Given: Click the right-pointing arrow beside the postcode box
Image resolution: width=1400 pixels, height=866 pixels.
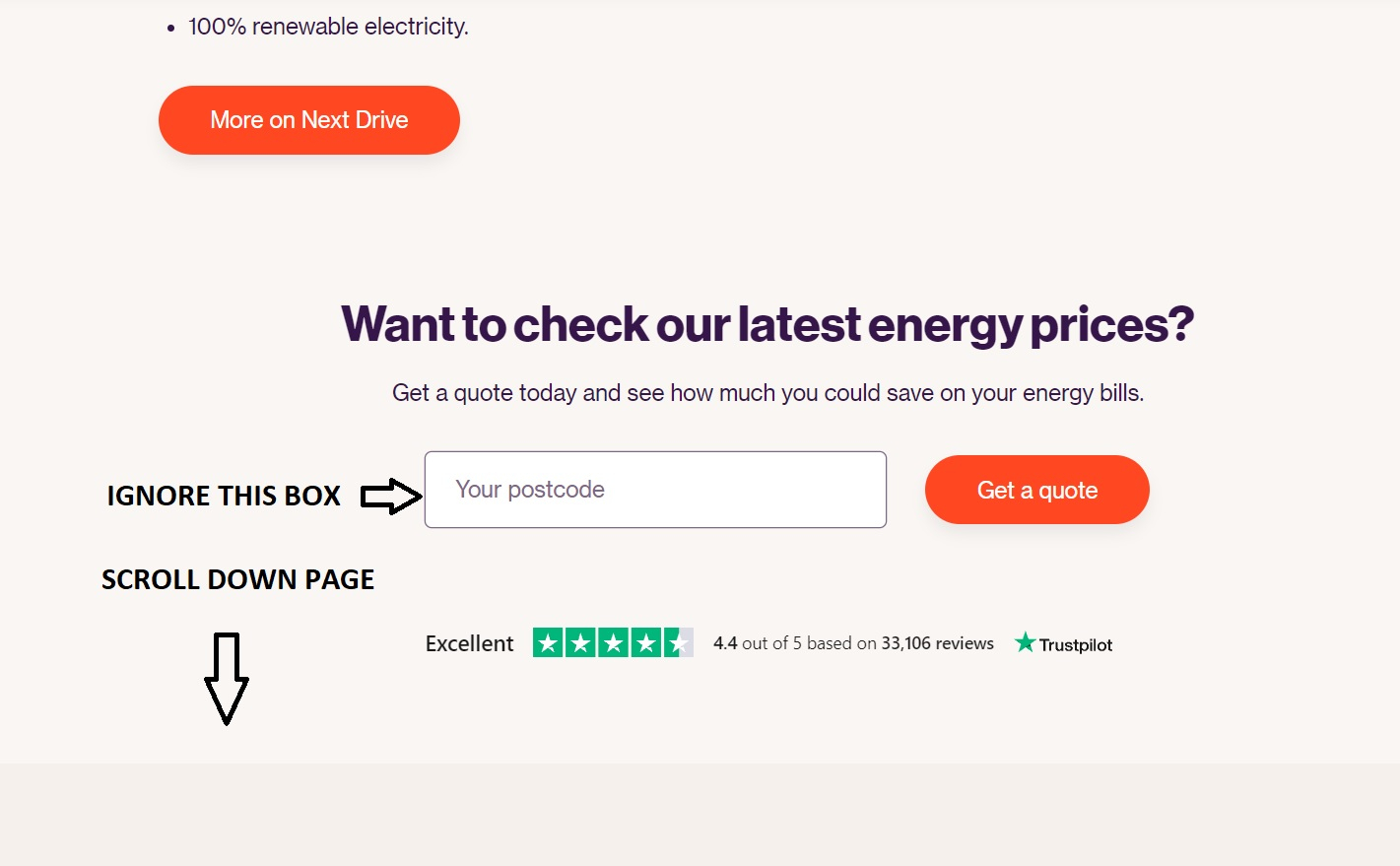Looking at the screenshot, I should 391,496.
